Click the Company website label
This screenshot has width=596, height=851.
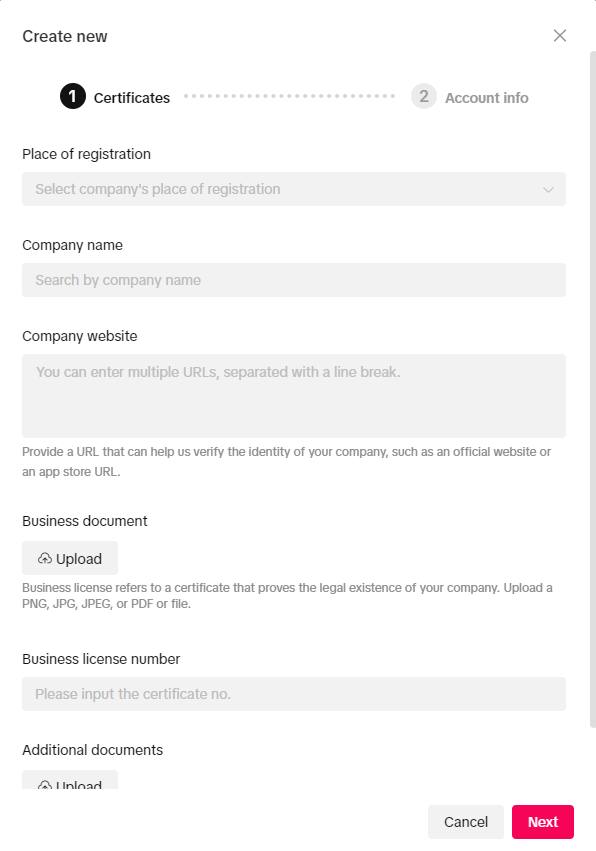coord(80,336)
